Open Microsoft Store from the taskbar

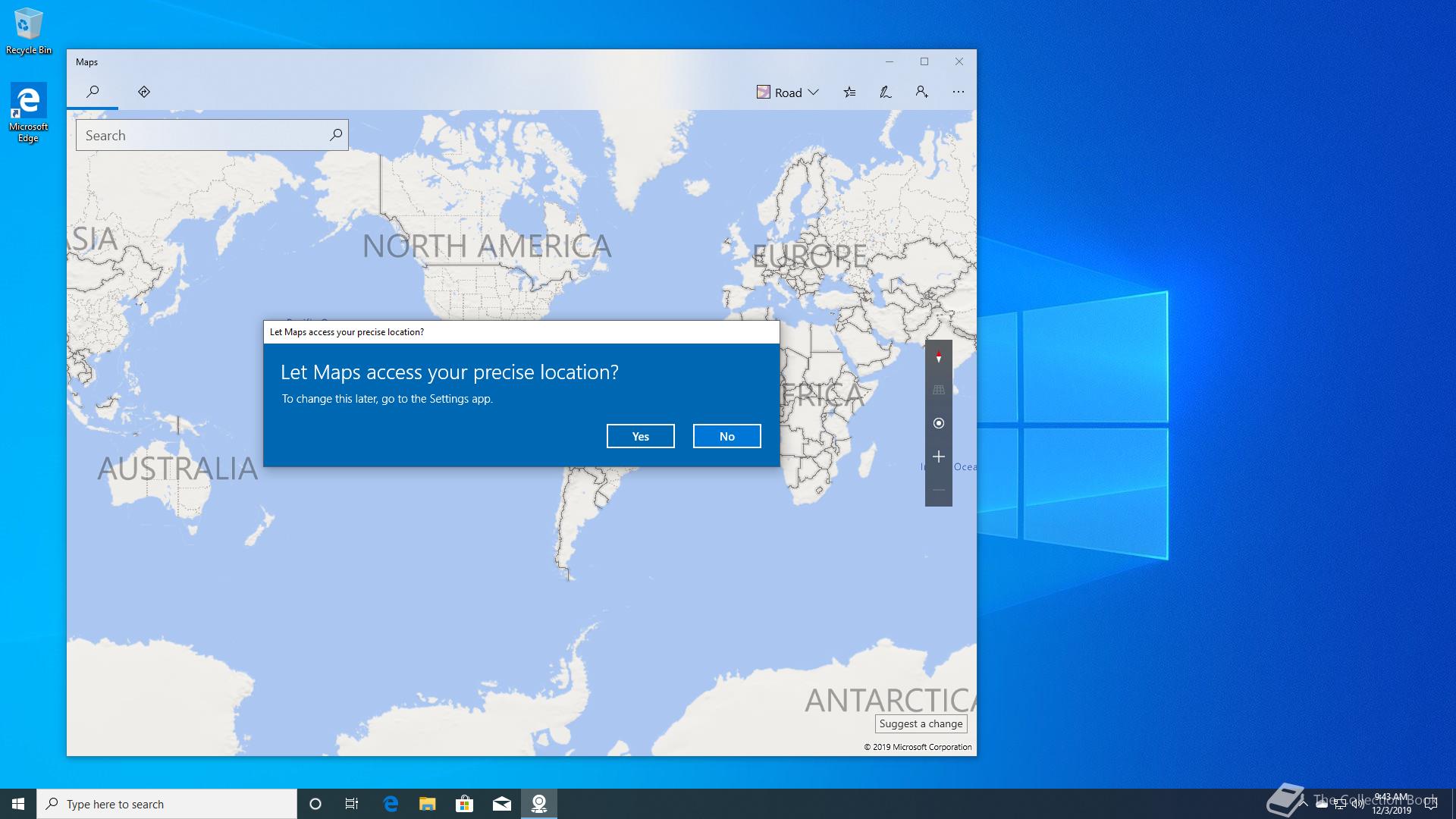(464, 804)
